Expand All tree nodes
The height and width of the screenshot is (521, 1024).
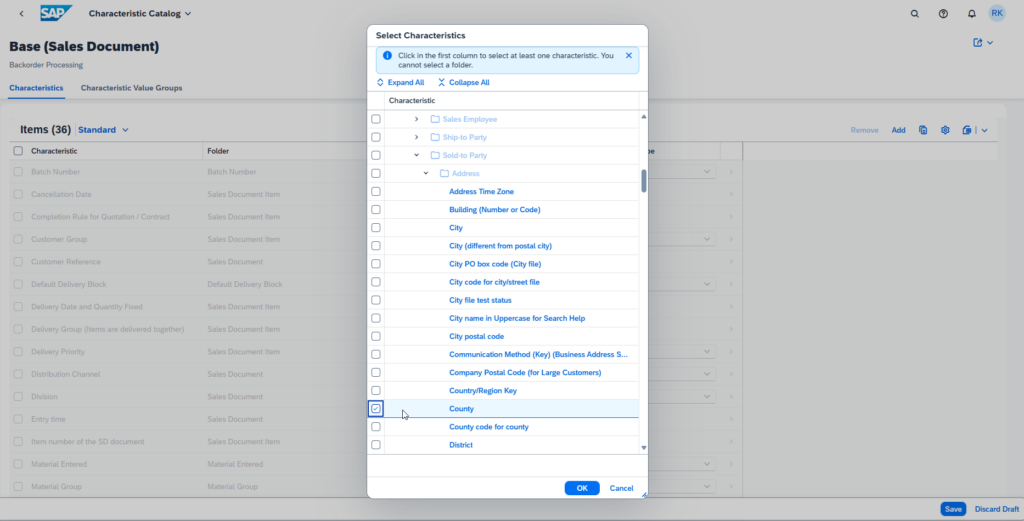coord(400,82)
